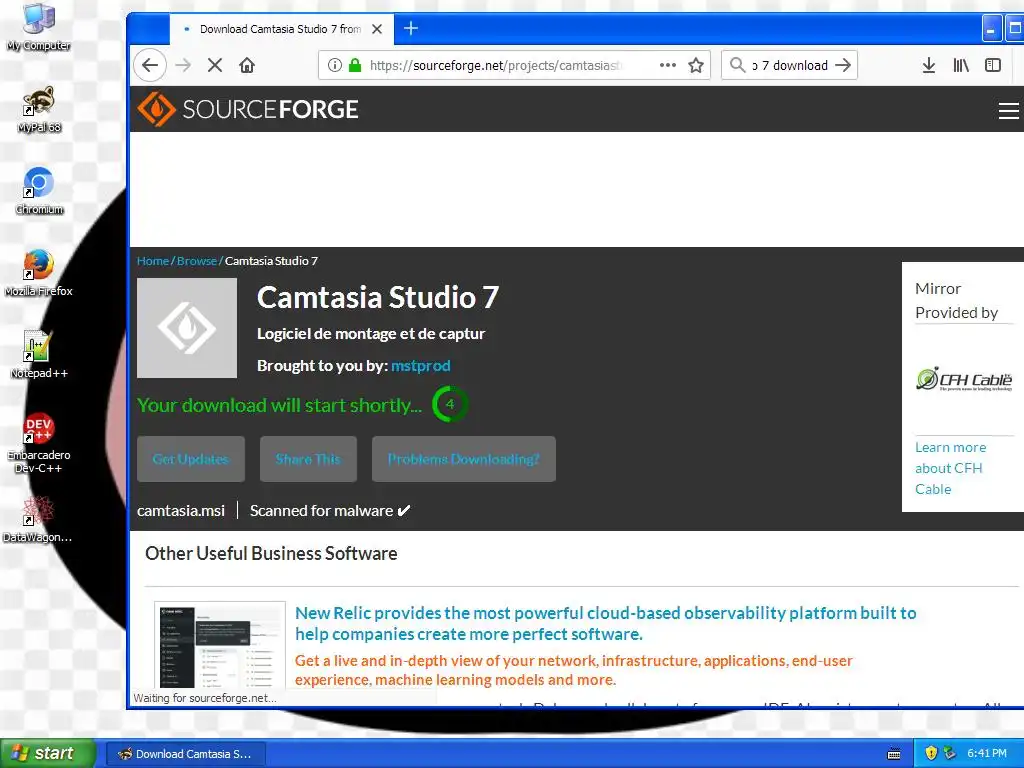Image resolution: width=1024 pixels, height=768 pixels.
Task: Open the My Computer desktop icon
Action: click(x=39, y=27)
